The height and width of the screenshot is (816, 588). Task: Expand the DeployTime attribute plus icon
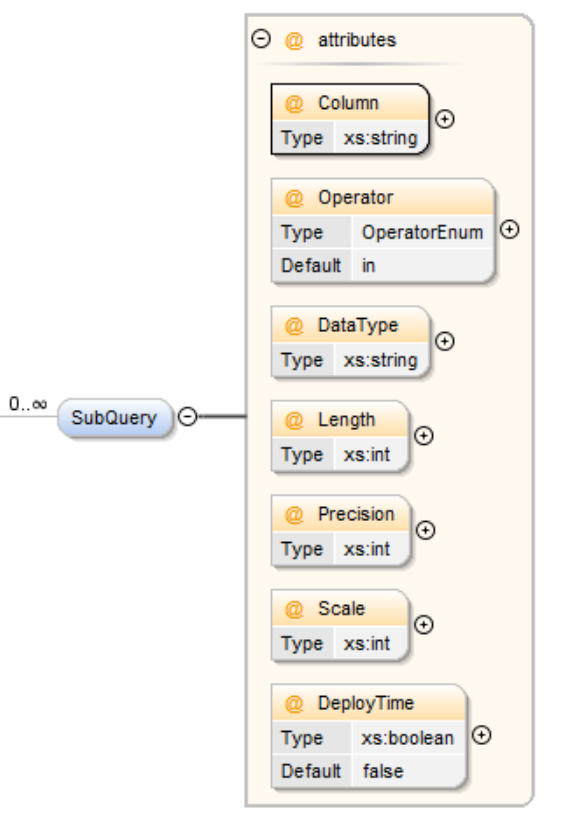point(481,735)
